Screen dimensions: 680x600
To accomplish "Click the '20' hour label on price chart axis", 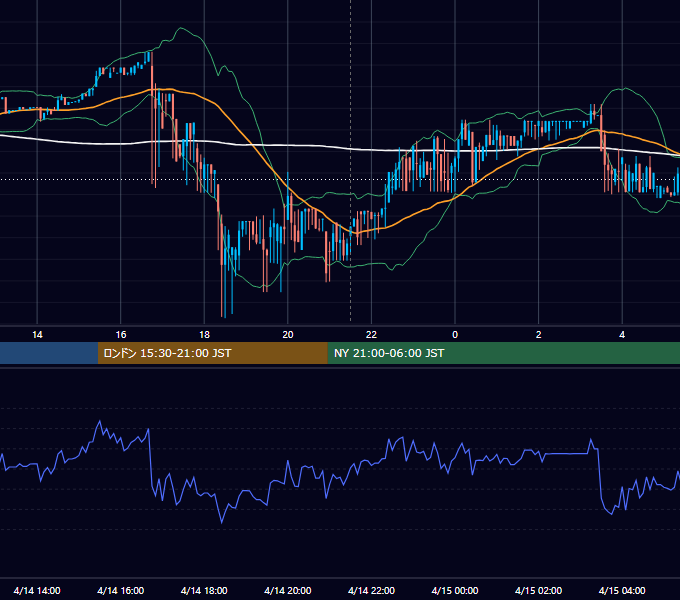I will pos(288,335).
